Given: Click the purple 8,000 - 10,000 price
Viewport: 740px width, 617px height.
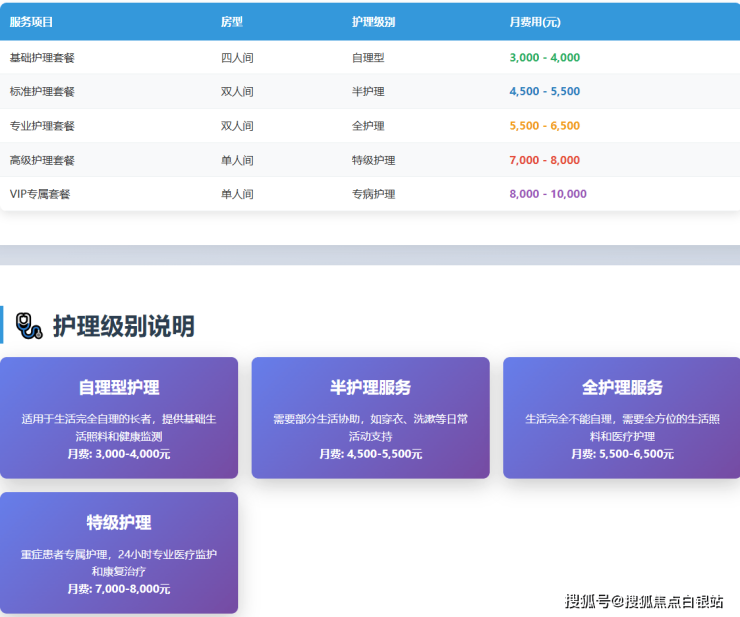Looking at the screenshot, I should click(548, 194).
